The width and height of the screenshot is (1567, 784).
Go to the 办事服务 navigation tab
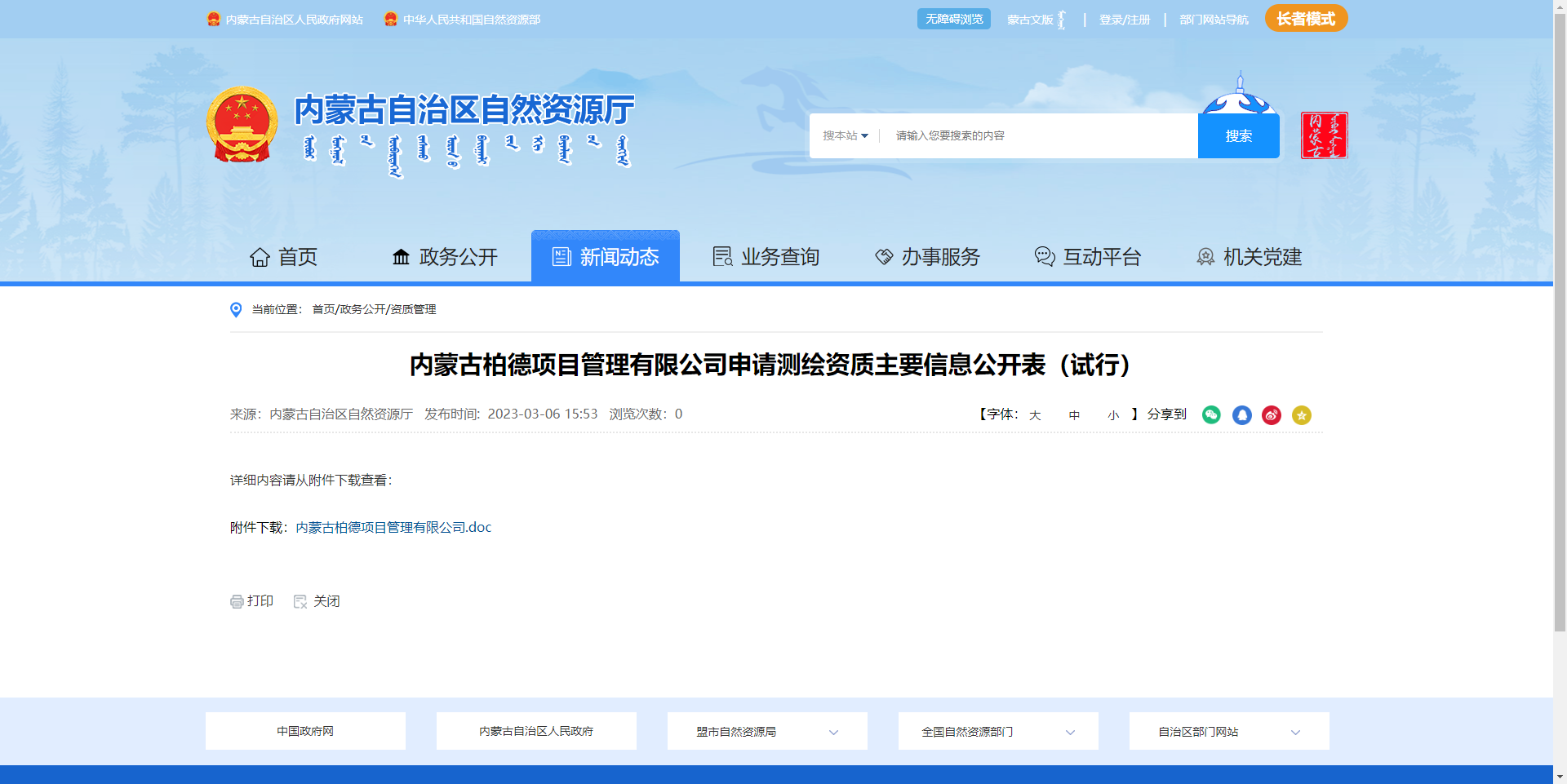pyautogui.click(x=927, y=257)
